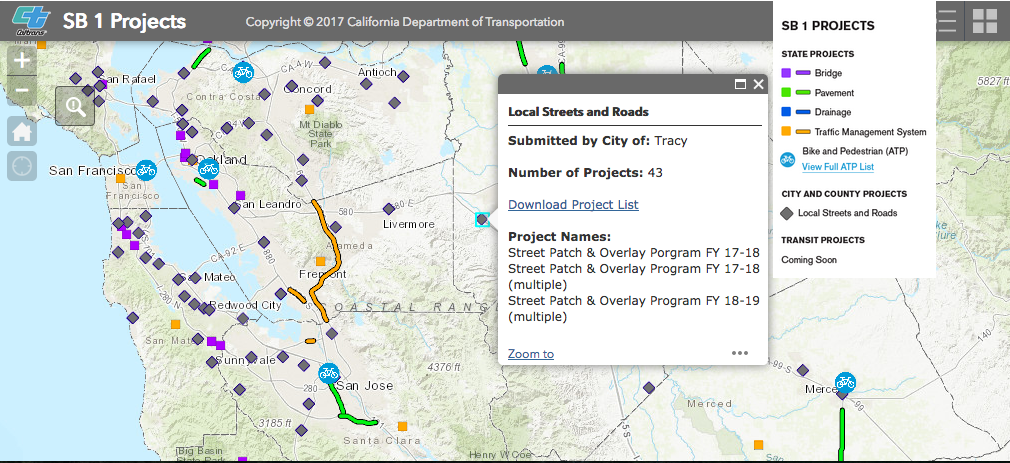Click the SB 1 Projects header title
Image resolution: width=1010 pixels, height=463 pixels.
point(124,21)
